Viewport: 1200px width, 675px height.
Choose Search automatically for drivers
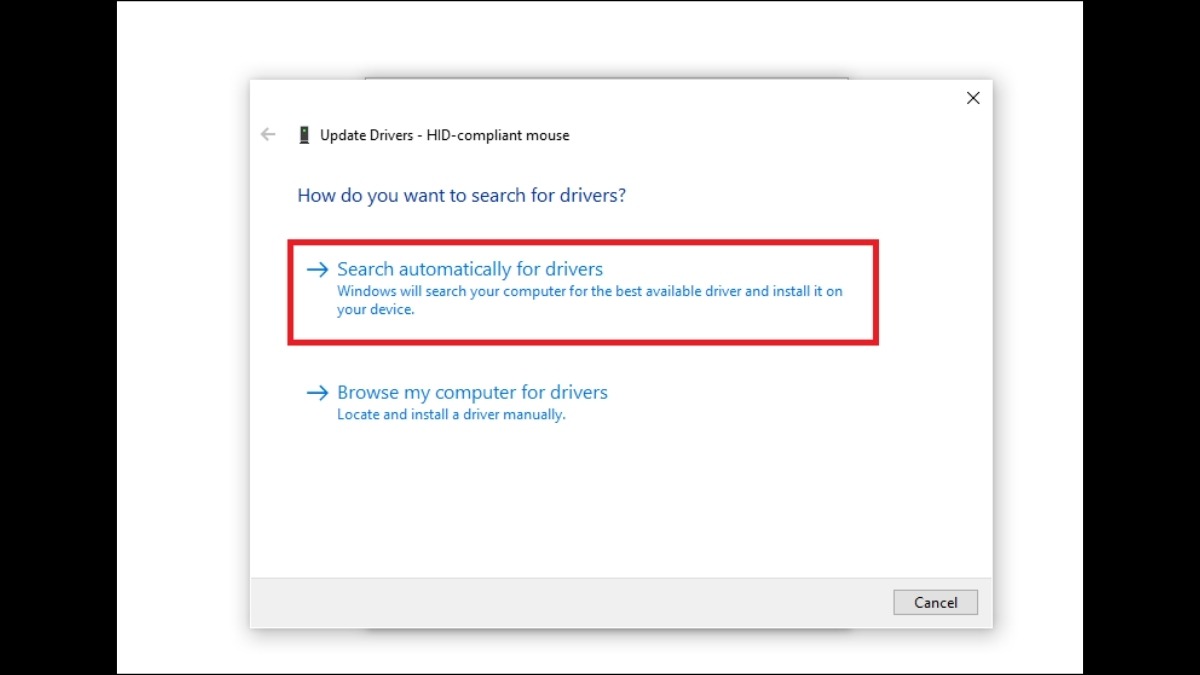583,292
